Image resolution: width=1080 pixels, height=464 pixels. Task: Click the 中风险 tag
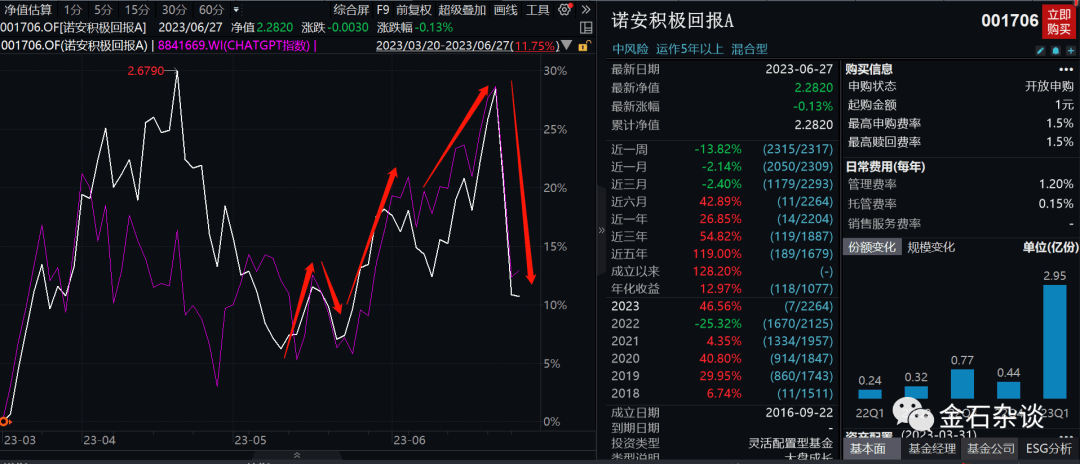630,49
